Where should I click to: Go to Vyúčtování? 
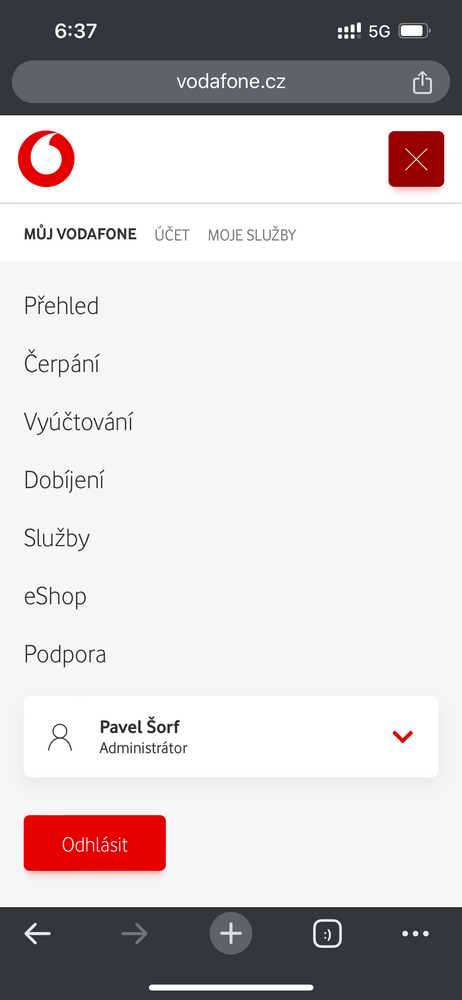pyautogui.click(x=78, y=422)
